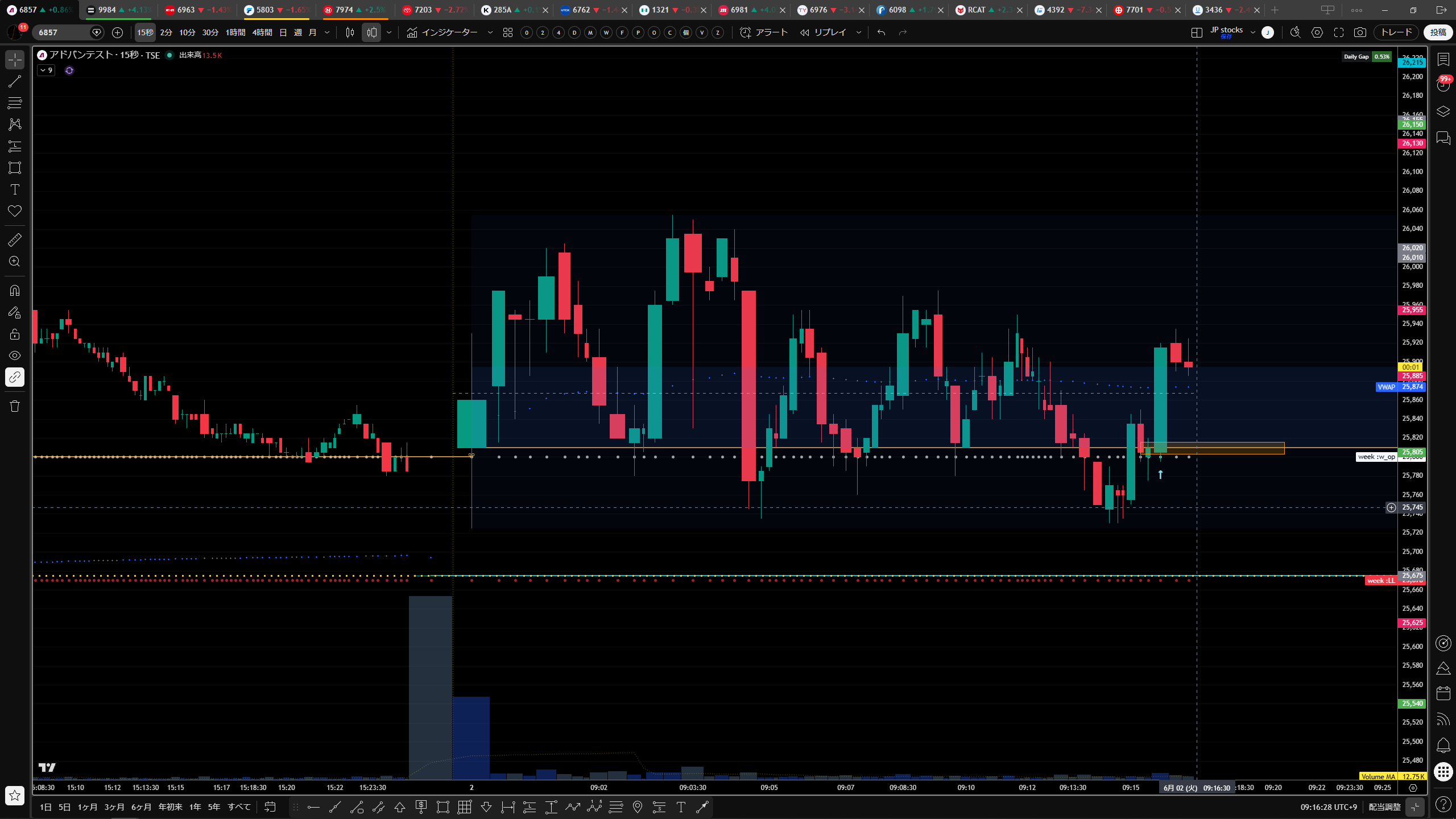
Task: Toggle hide all drawings eye icon
Action: coord(15,355)
